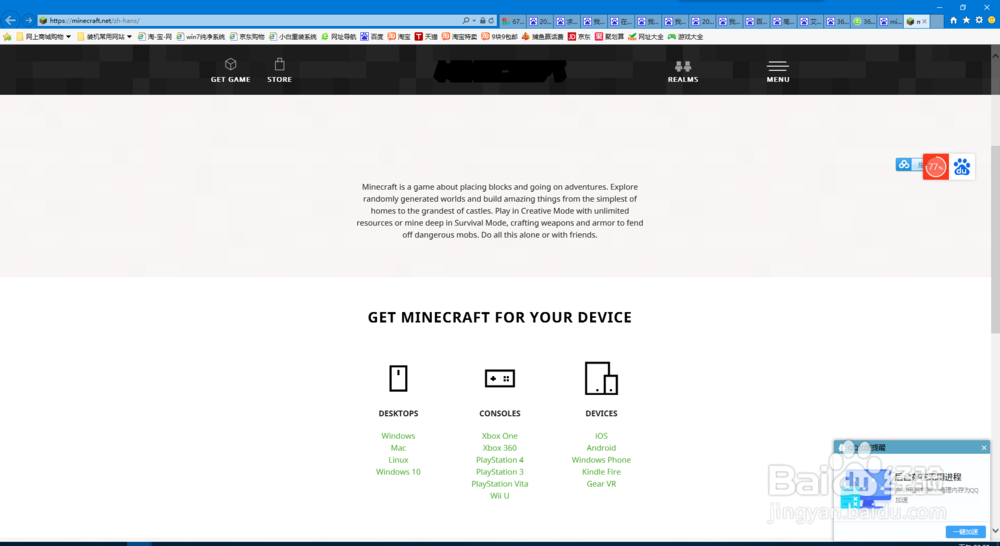The width and height of the screenshot is (1000, 546).
Task: Switch to the tab labeled mi...
Action: tap(890, 21)
